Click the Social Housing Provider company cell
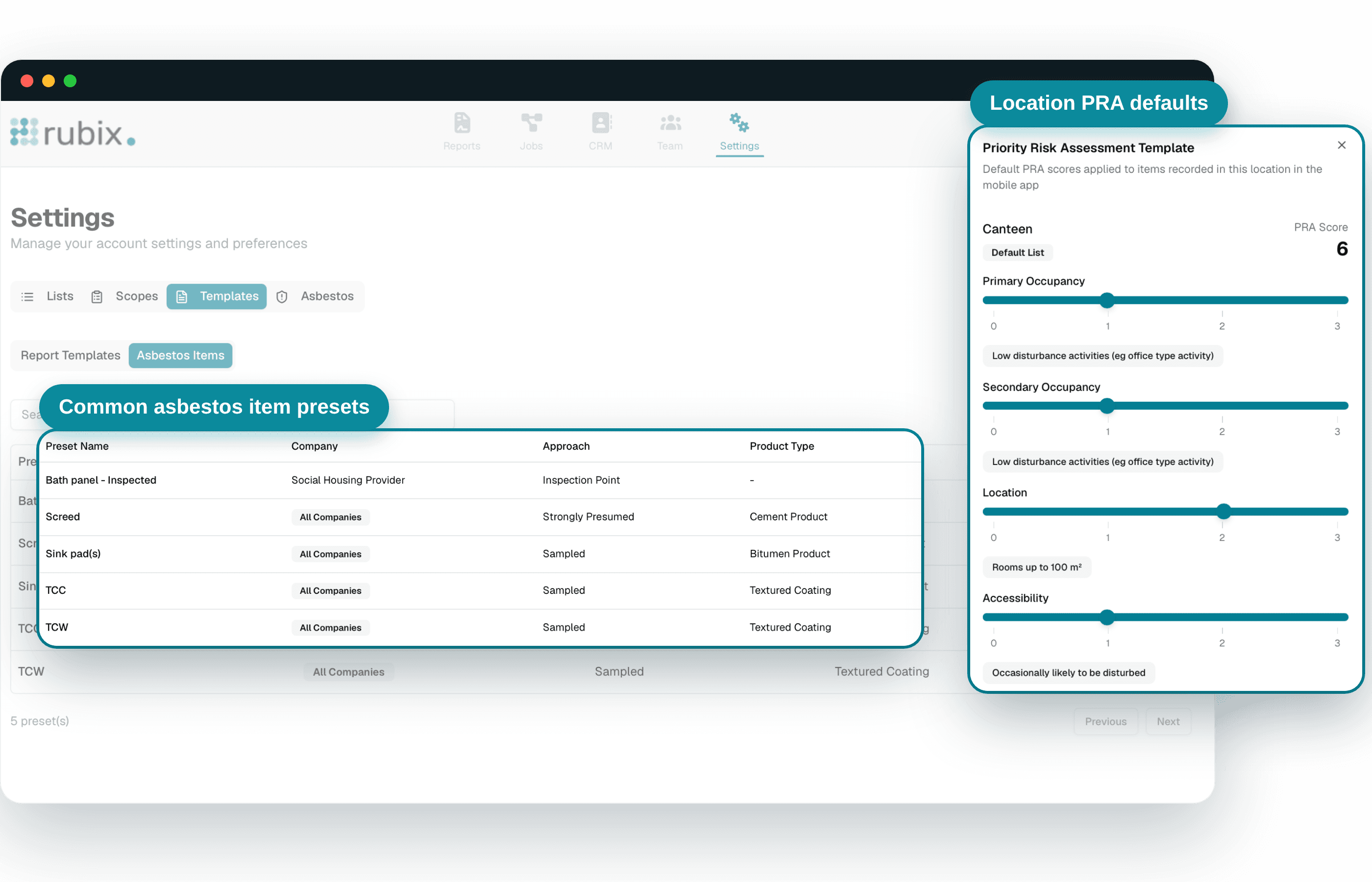 coord(347,480)
